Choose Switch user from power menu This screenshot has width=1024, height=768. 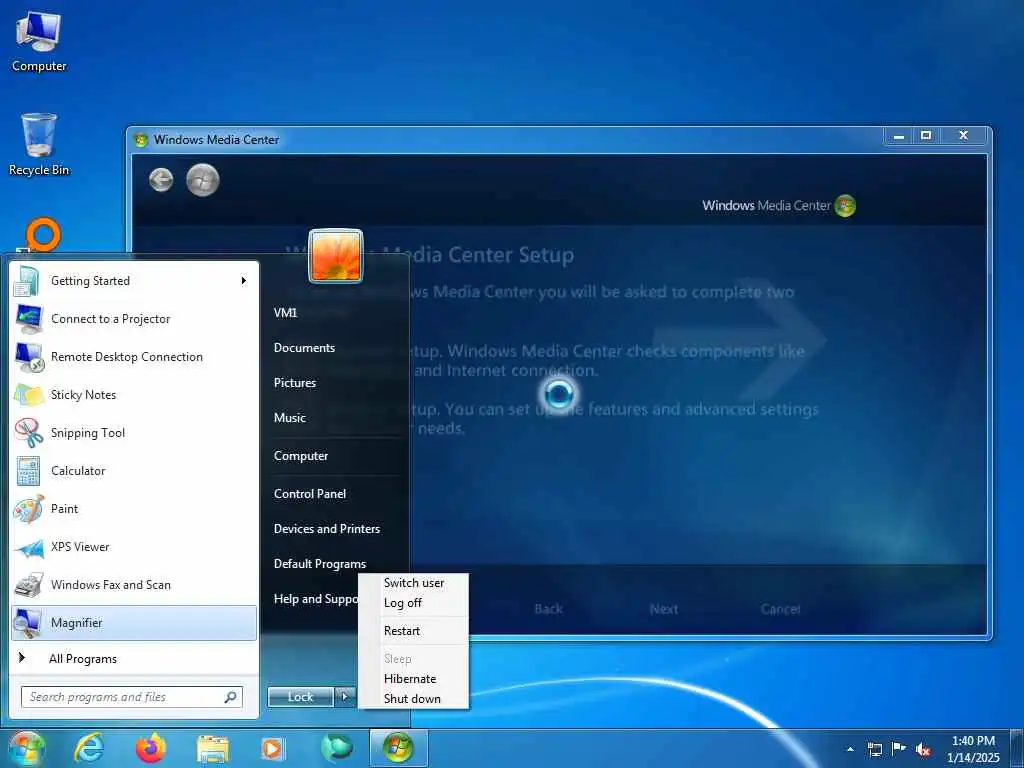(x=413, y=583)
